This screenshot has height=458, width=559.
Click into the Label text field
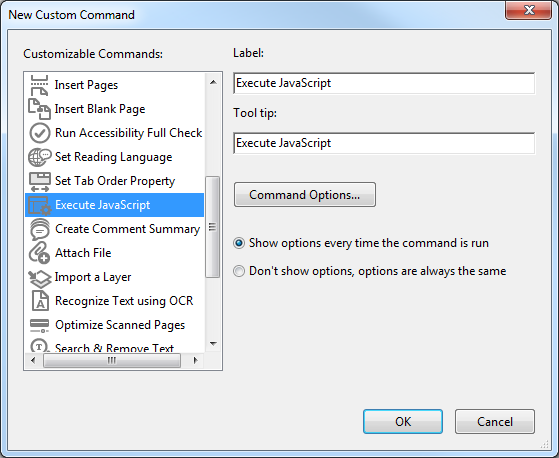point(384,83)
